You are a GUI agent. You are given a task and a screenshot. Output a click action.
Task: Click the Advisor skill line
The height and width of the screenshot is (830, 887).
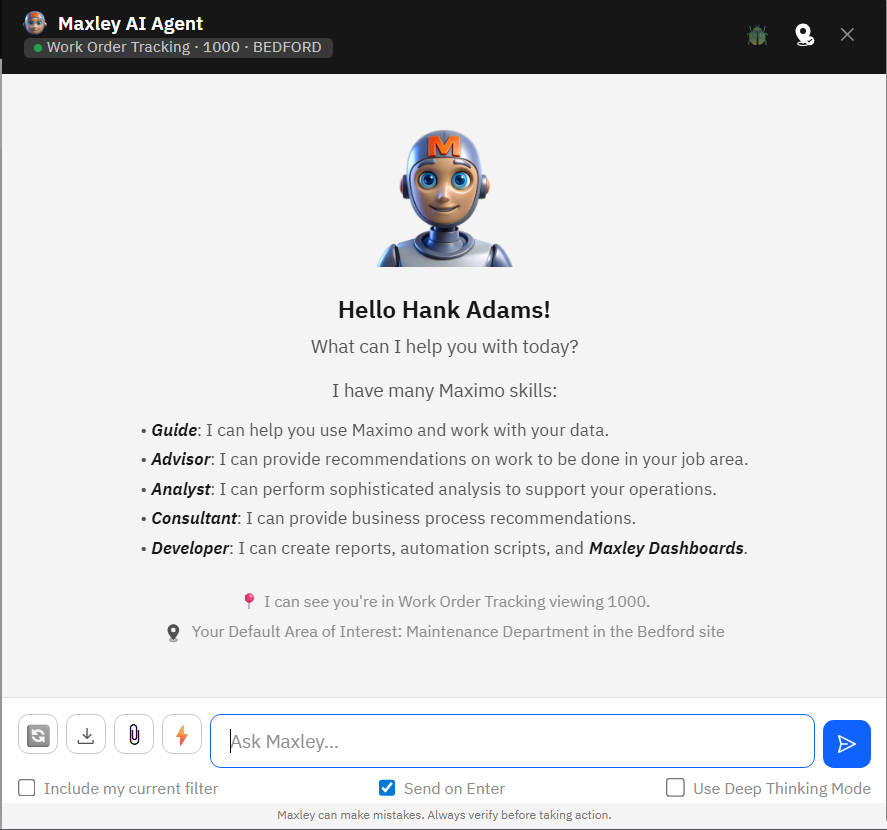pyautogui.click(x=444, y=459)
